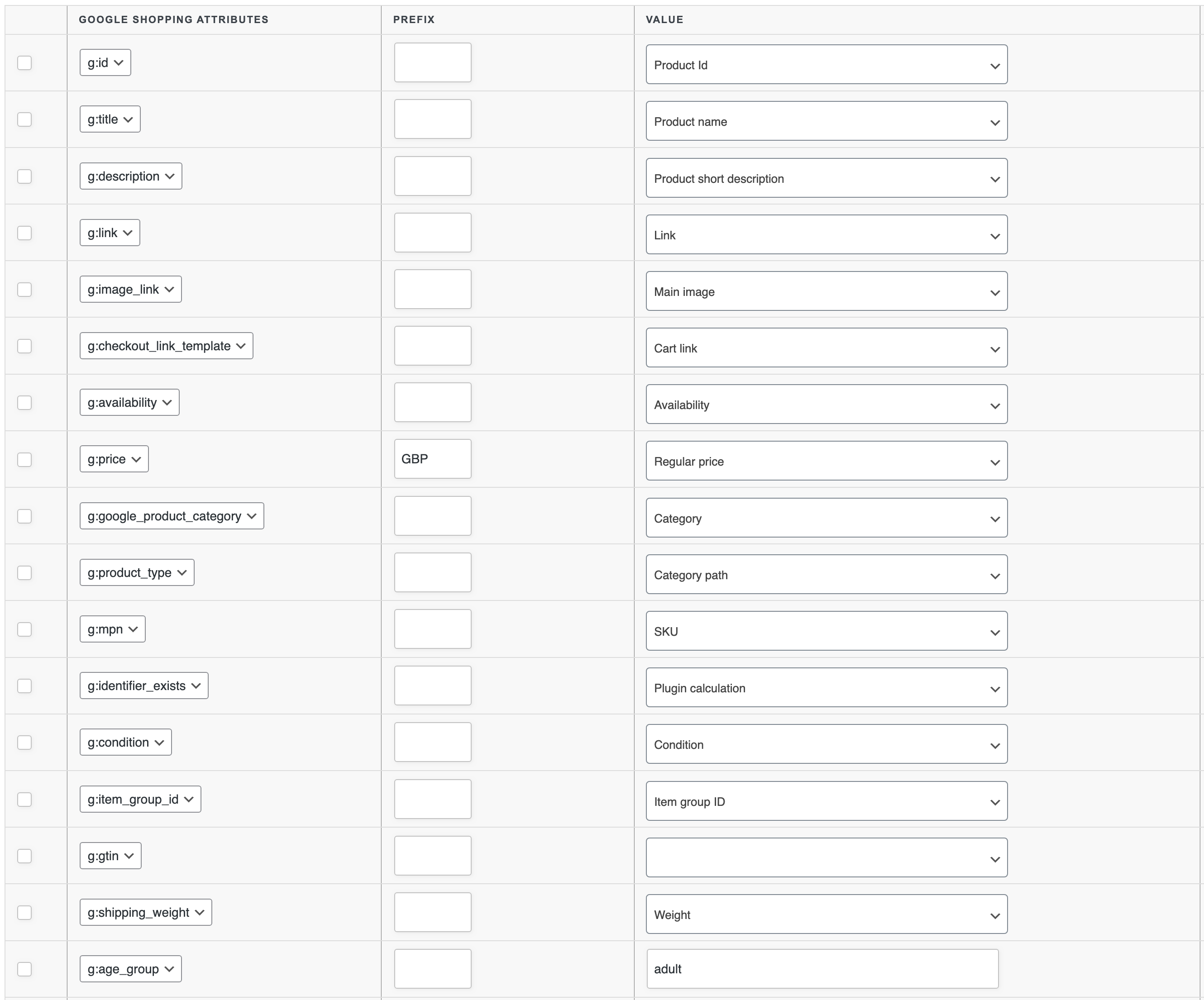Select the g:gtin row checkbox
This screenshot has height=1000, width=1204.
click(24, 856)
